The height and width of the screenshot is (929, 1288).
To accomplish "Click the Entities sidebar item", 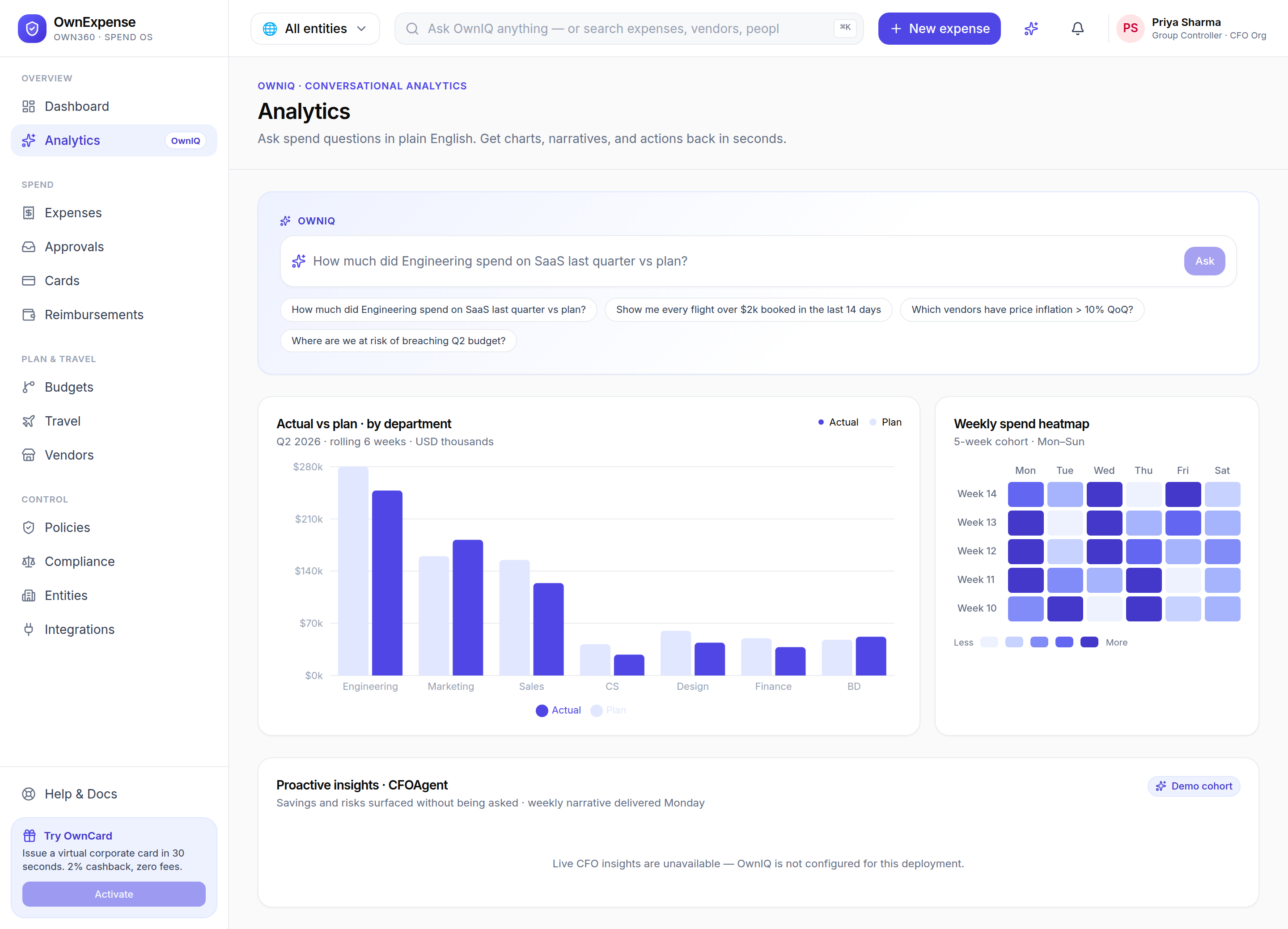I will [114, 595].
